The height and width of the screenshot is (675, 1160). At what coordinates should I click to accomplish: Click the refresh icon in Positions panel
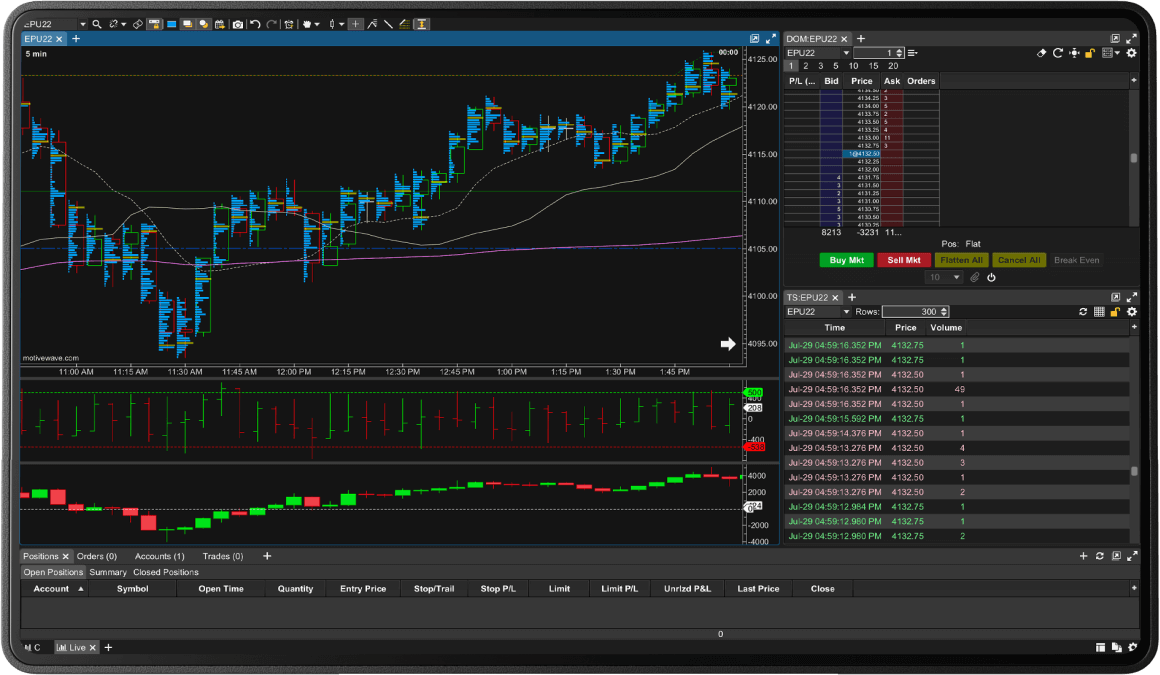pyautogui.click(x=1099, y=556)
